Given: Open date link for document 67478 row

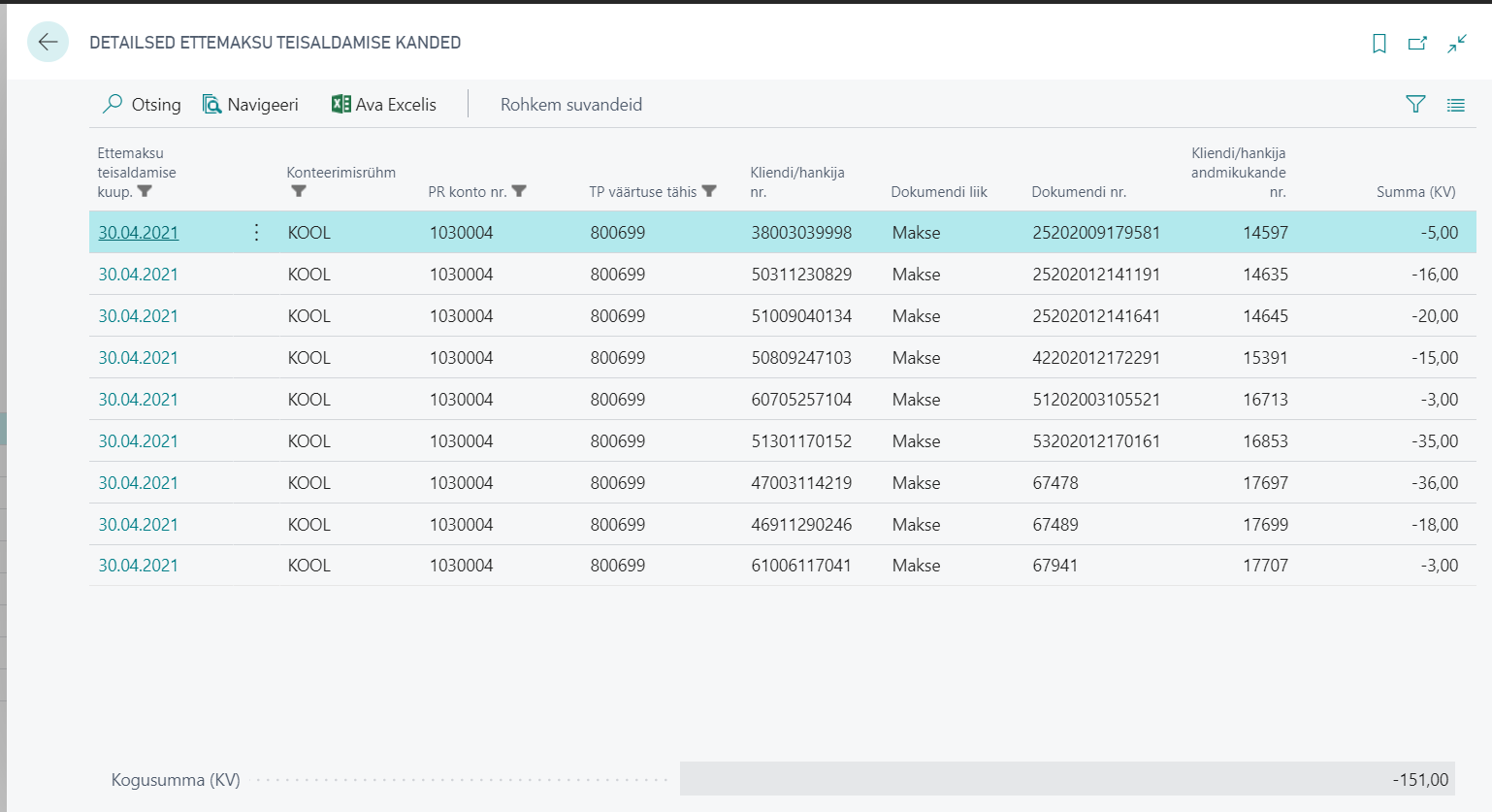Looking at the screenshot, I should [x=139, y=483].
